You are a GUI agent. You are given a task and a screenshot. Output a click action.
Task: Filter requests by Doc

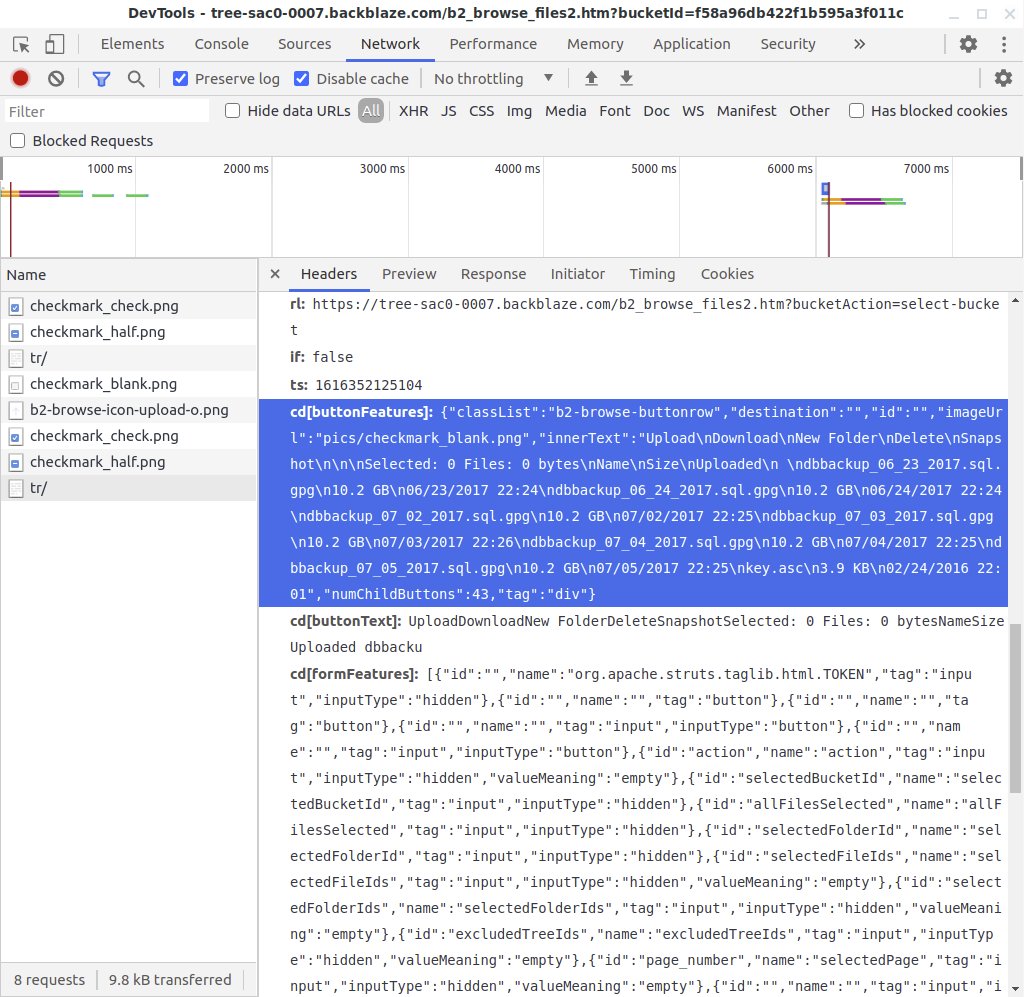click(656, 111)
